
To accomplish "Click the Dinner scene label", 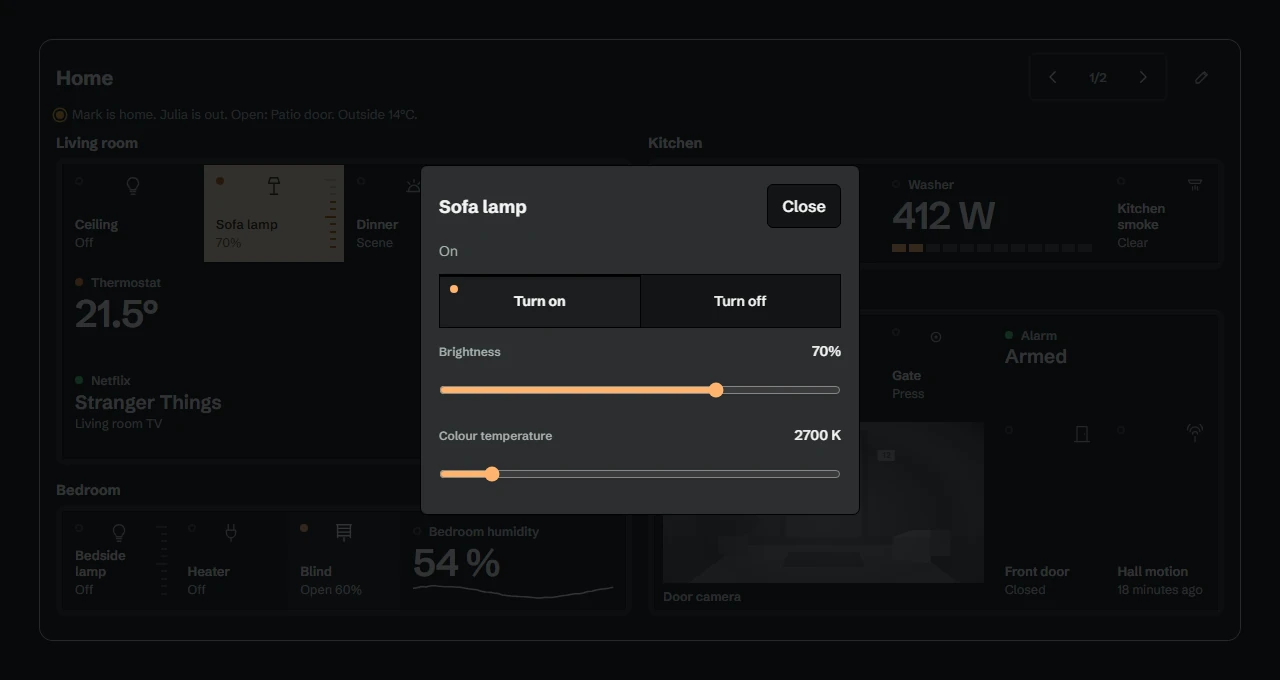I will coord(377,225).
